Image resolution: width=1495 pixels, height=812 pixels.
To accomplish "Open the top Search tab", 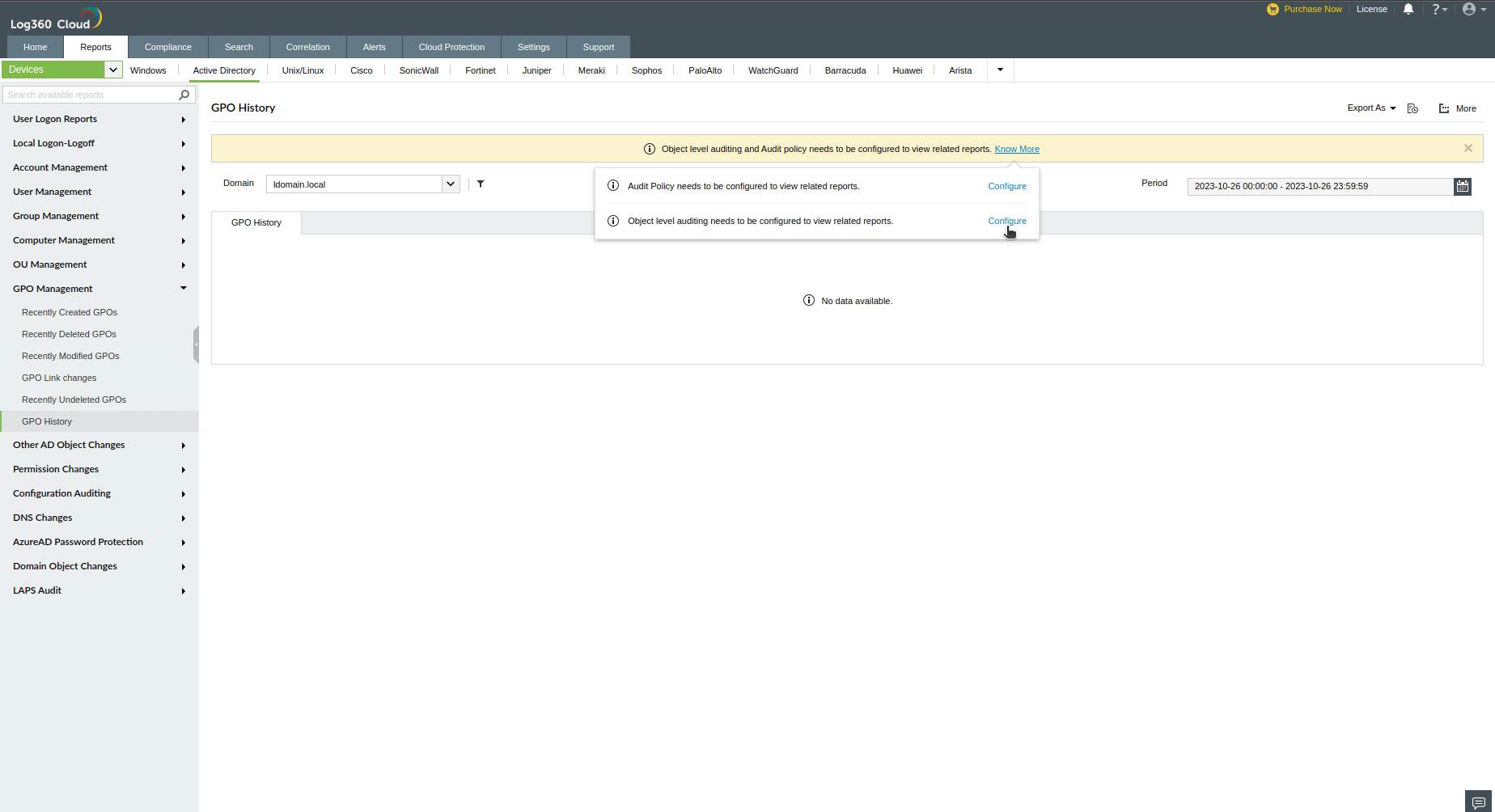I will pyautogui.click(x=239, y=47).
